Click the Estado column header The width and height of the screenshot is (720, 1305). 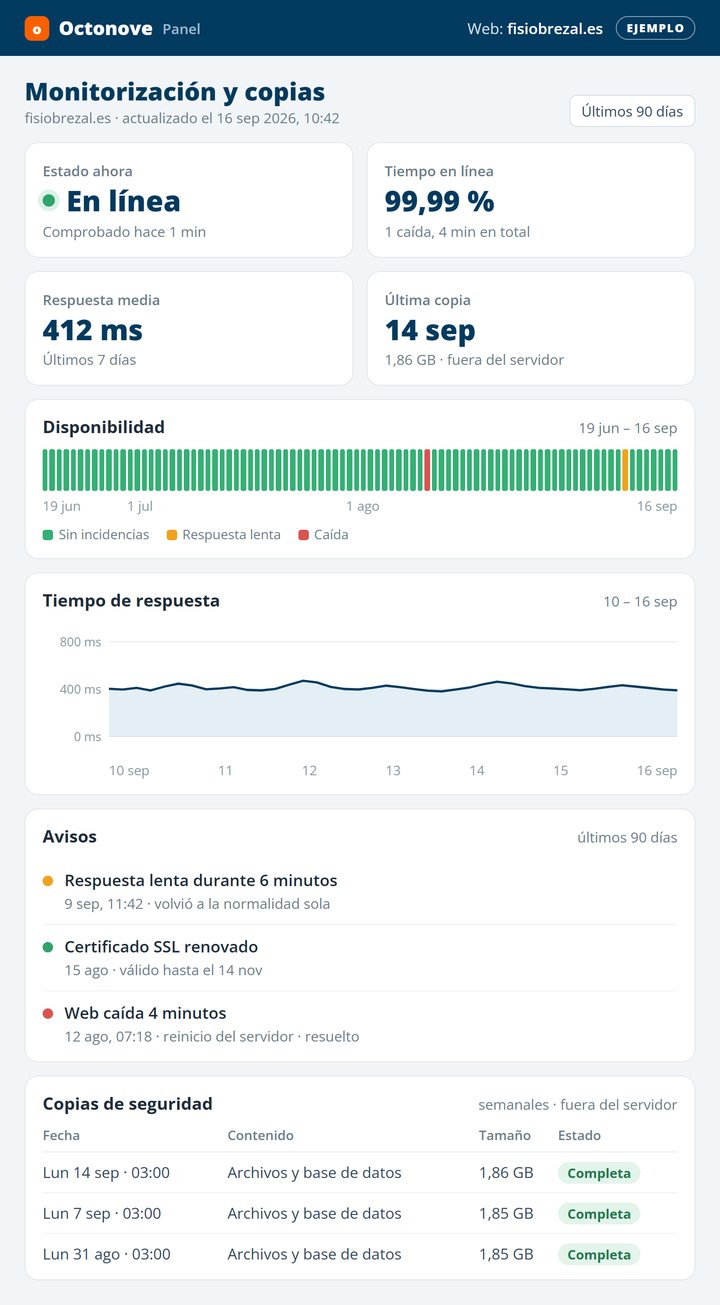(580, 1135)
